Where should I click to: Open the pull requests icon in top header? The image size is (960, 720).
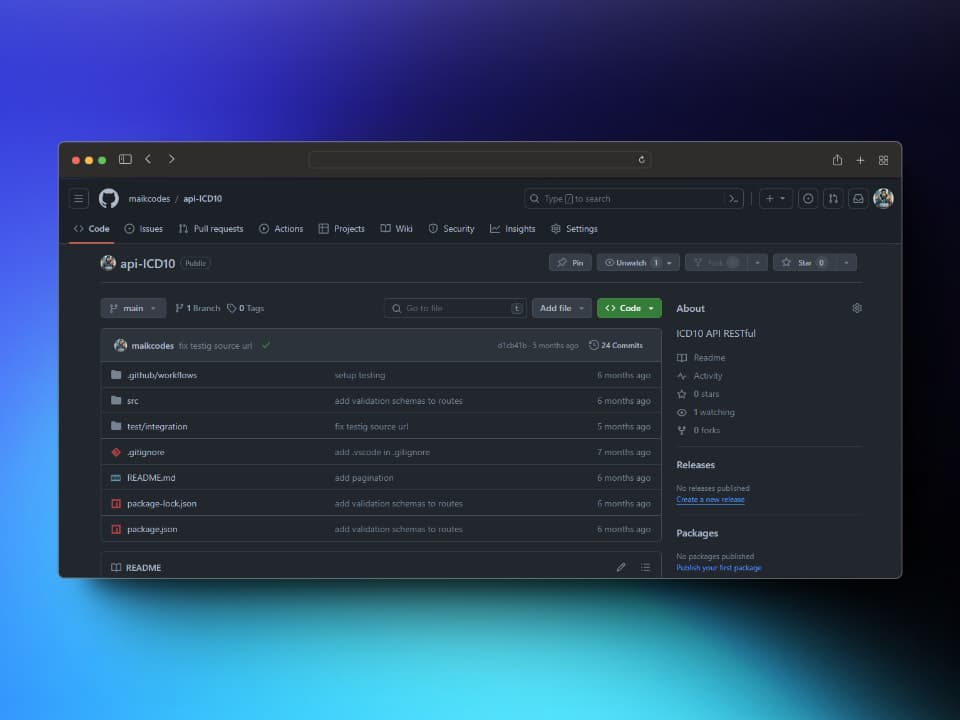(x=833, y=198)
